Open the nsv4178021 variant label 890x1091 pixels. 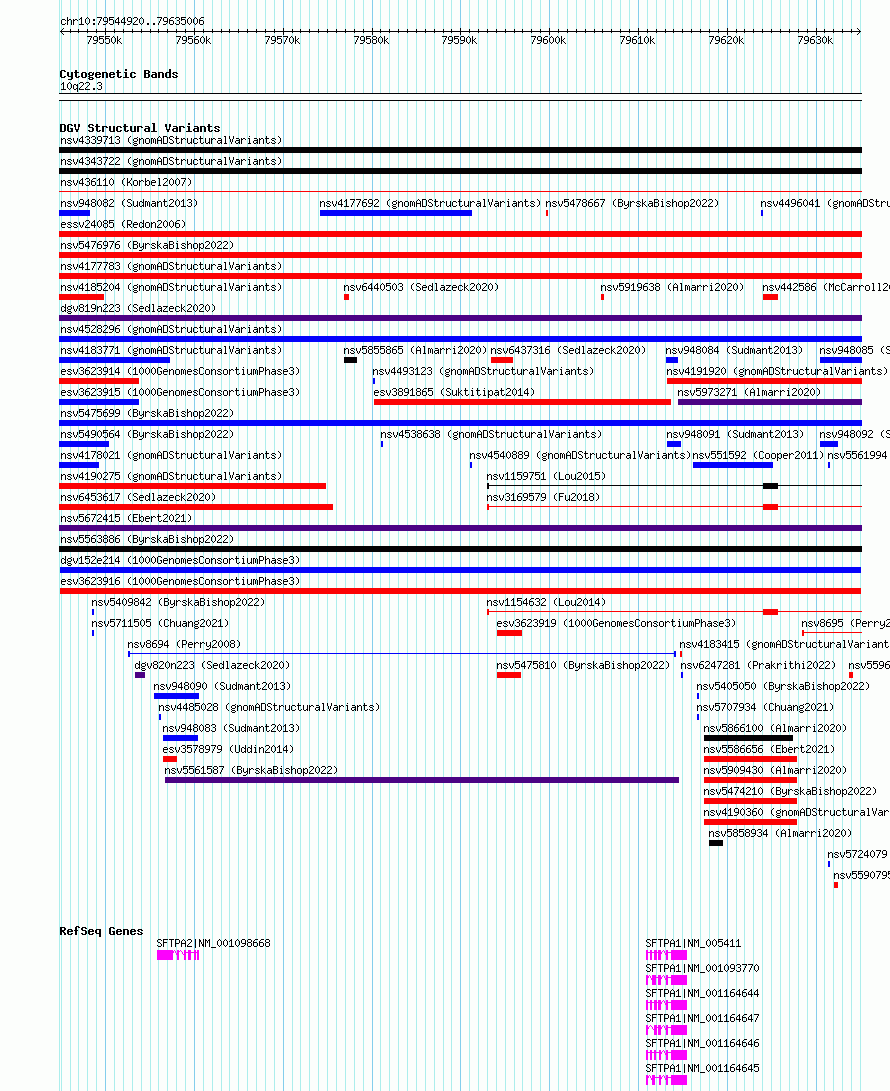pyautogui.click(x=171, y=455)
